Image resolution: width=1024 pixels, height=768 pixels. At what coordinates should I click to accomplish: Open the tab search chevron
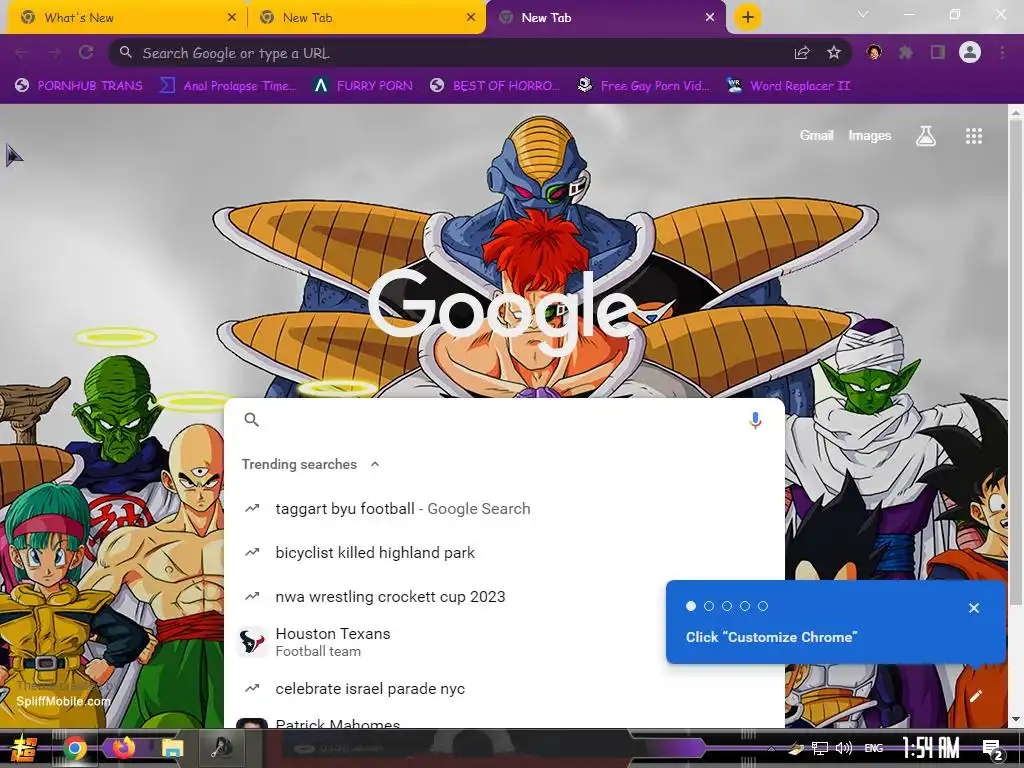pos(863,14)
